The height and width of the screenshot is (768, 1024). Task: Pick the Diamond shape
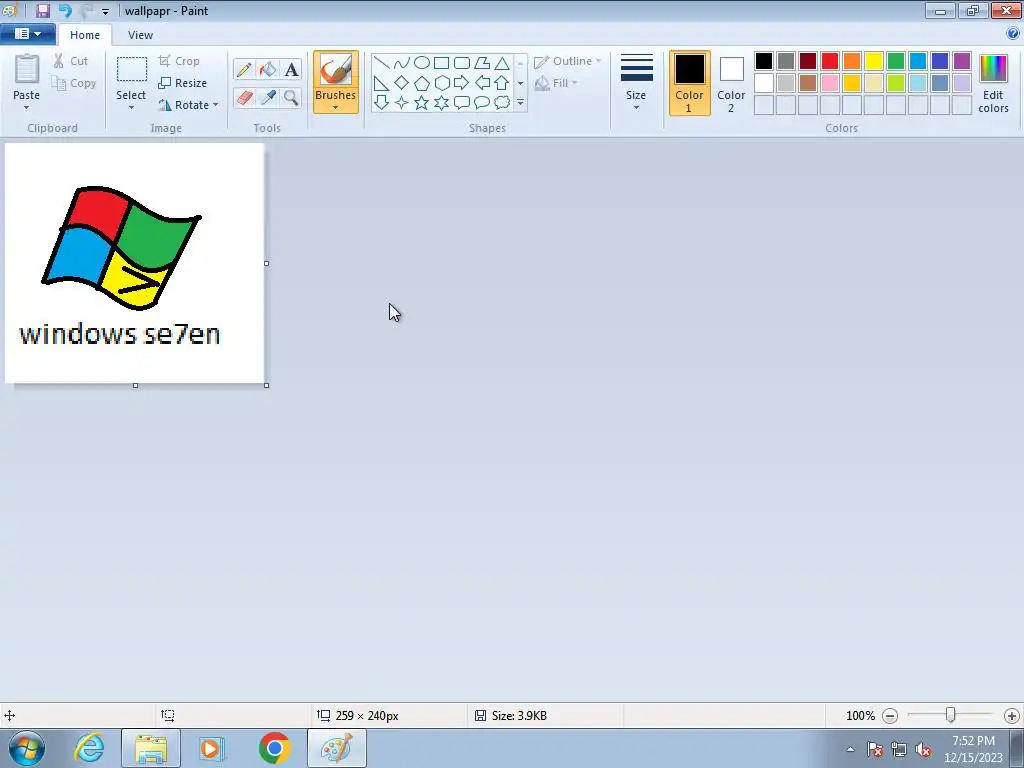click(402, 83)
